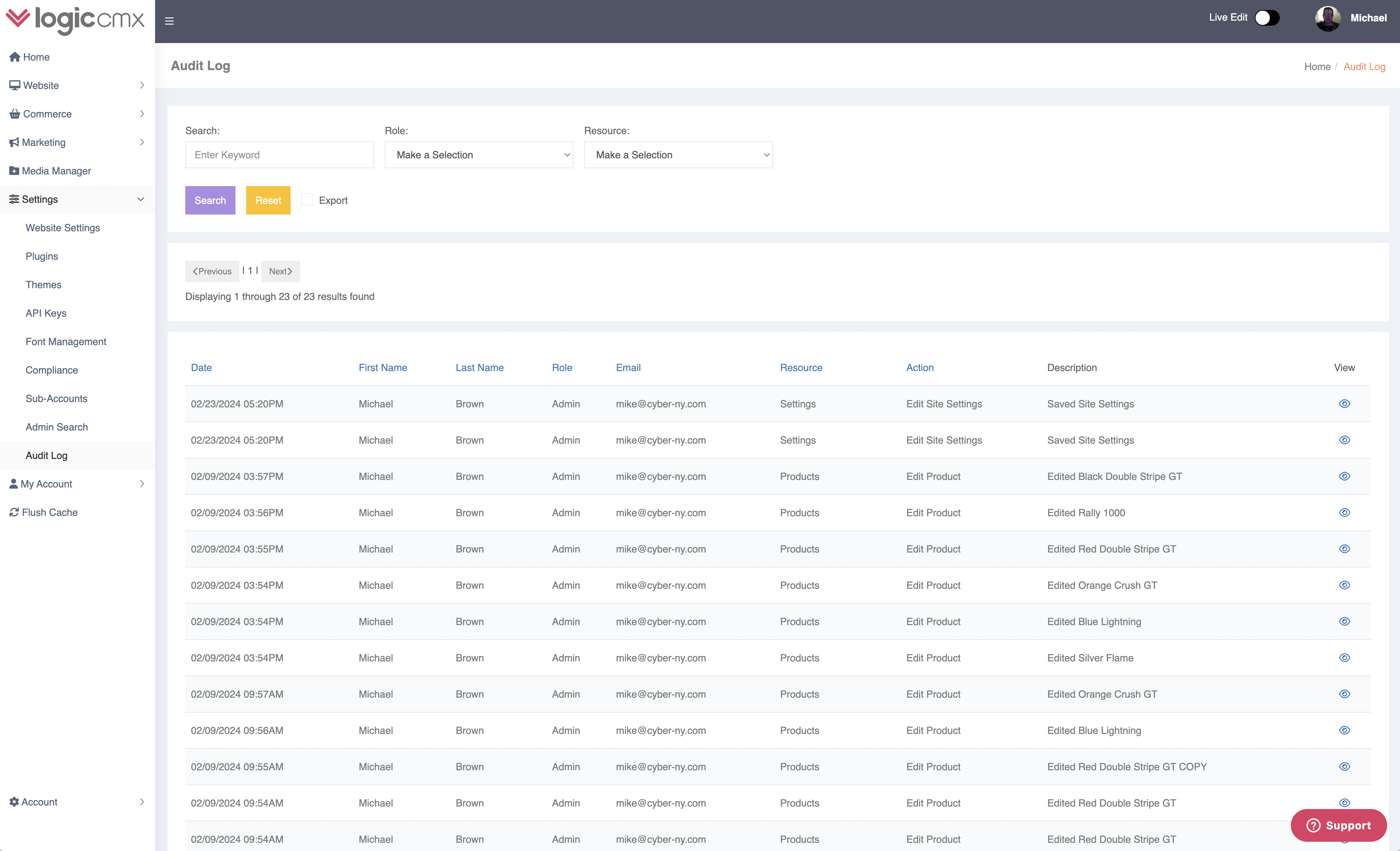View 03:54PM Edited Blue Lightning entry

[1344, 621]
